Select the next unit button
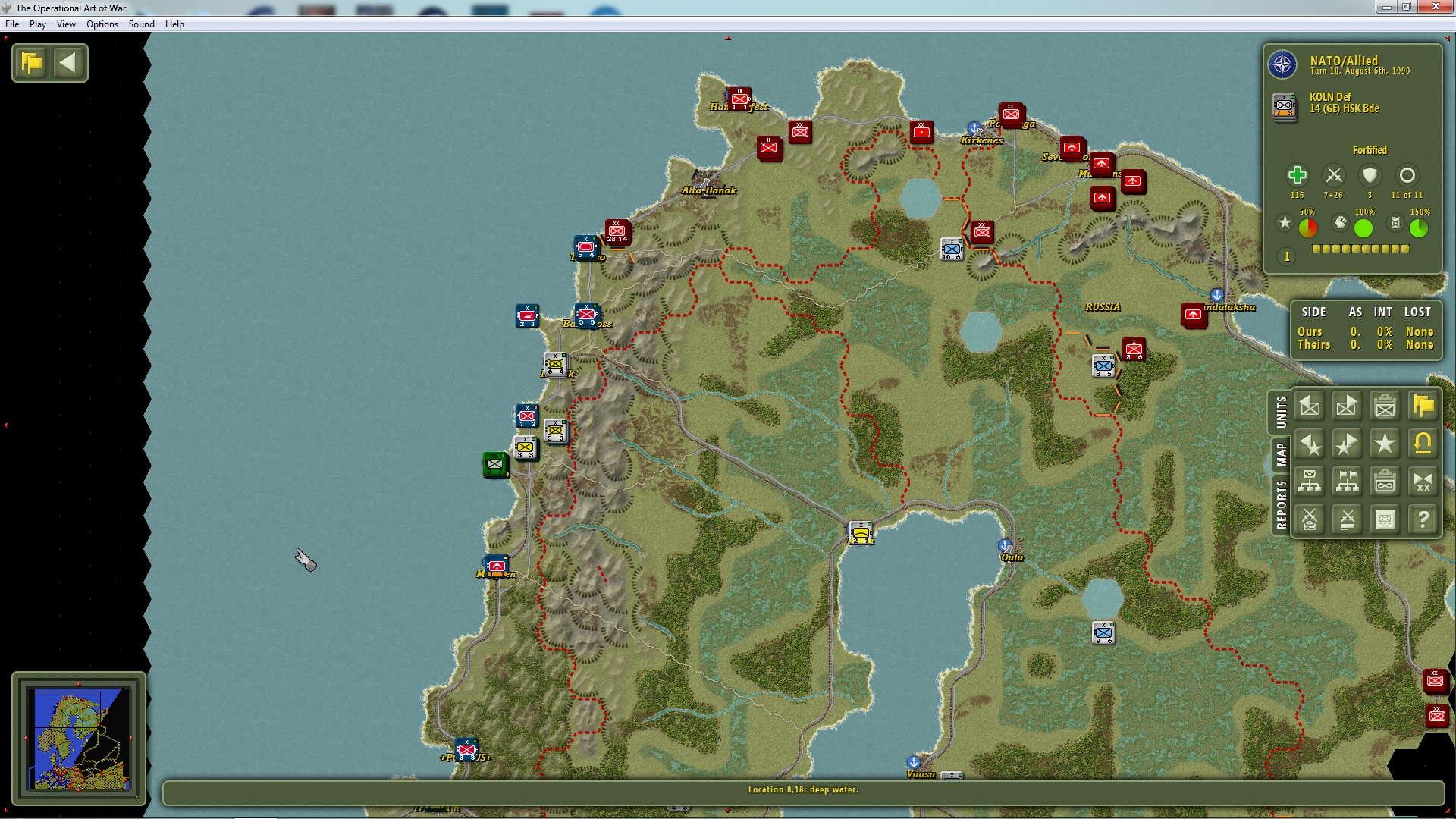 tap(1348, 406)
